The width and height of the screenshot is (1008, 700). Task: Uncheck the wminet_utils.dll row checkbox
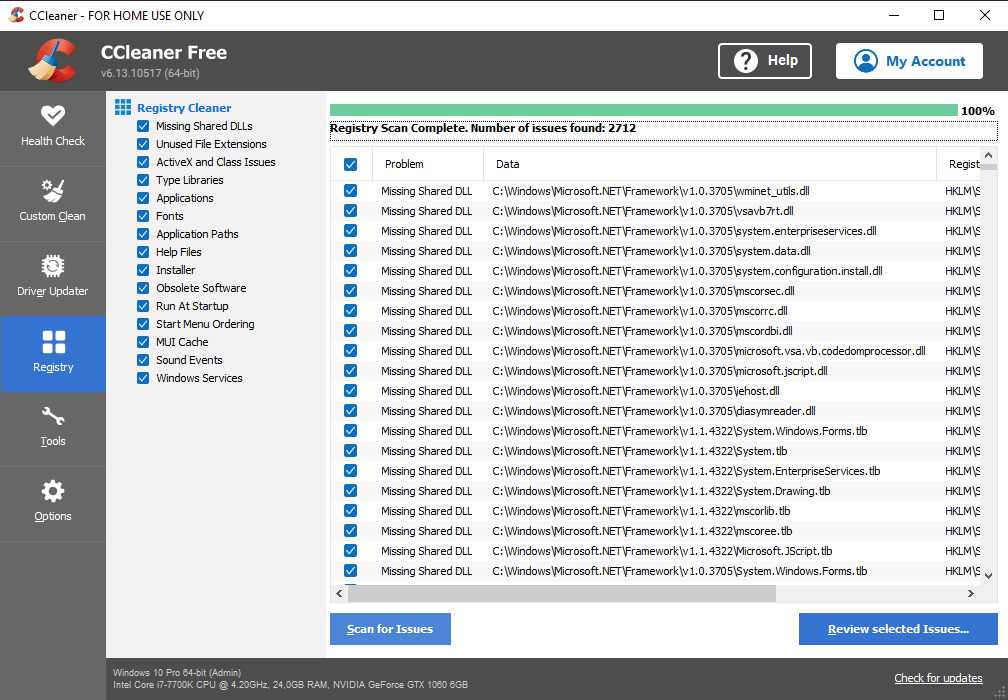[350, 191]
